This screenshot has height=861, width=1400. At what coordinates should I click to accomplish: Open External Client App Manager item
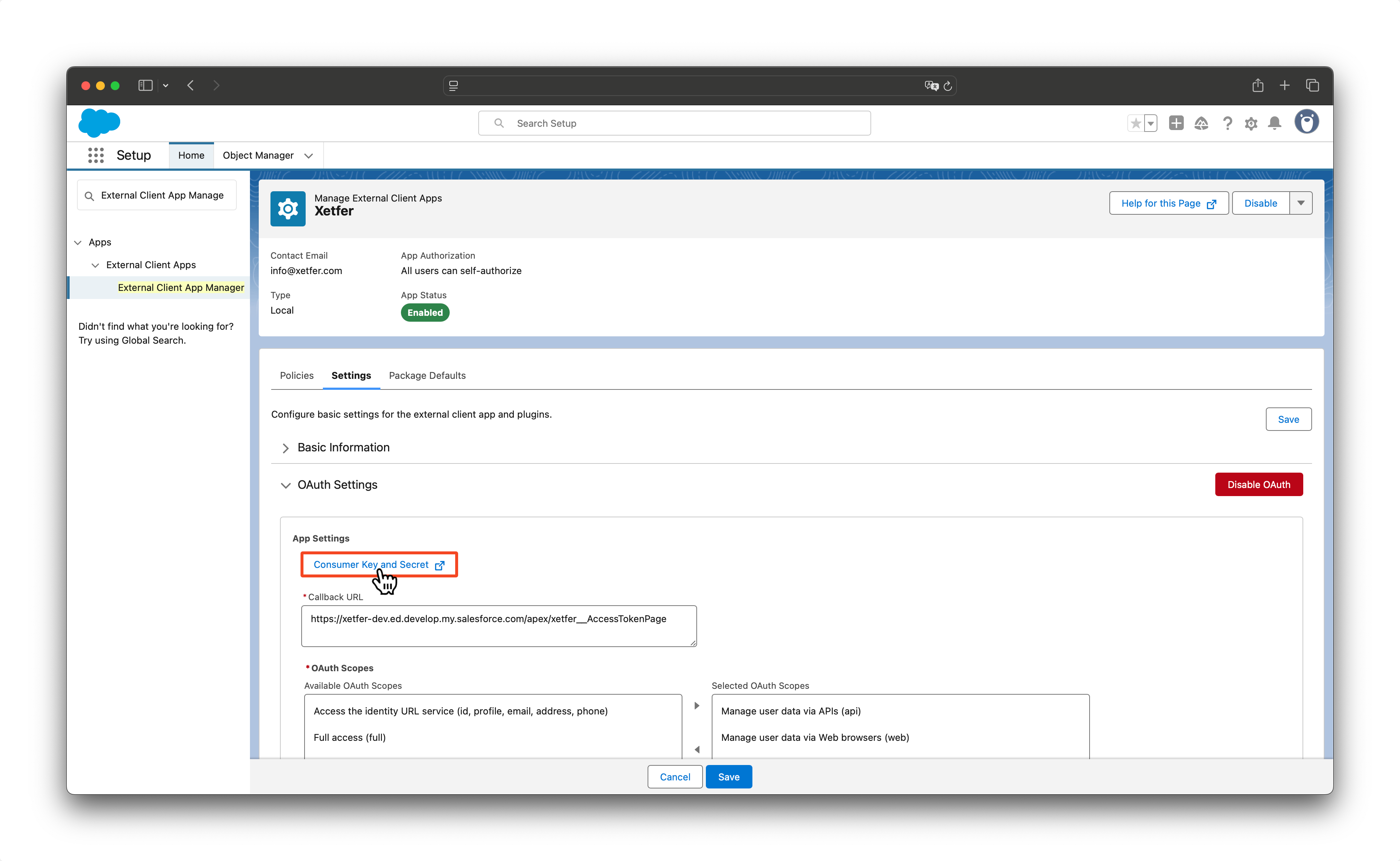[x=181, y=288]
